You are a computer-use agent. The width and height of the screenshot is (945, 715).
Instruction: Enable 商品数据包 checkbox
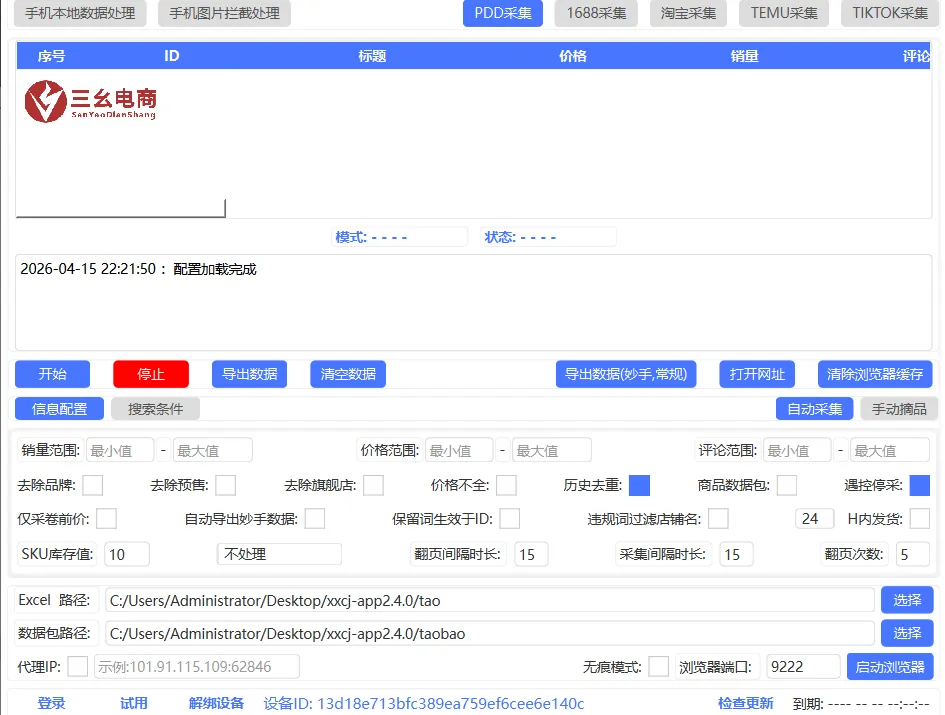click(786, 485)
